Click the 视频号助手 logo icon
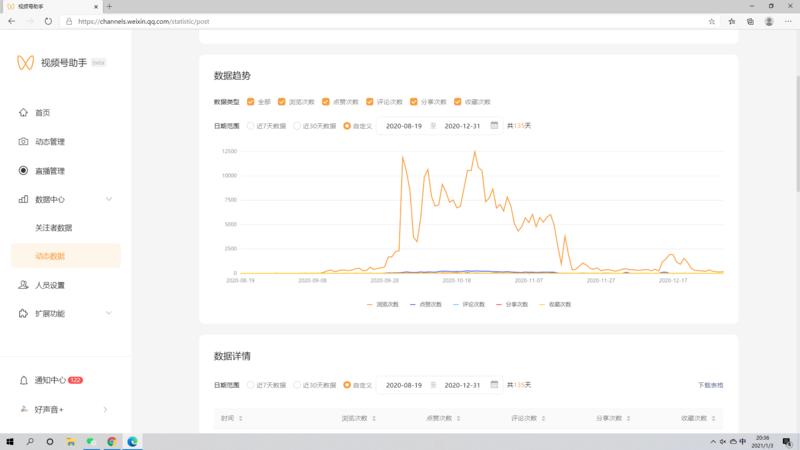The height and width of the screenshot is (450, 800). [26, 62]
